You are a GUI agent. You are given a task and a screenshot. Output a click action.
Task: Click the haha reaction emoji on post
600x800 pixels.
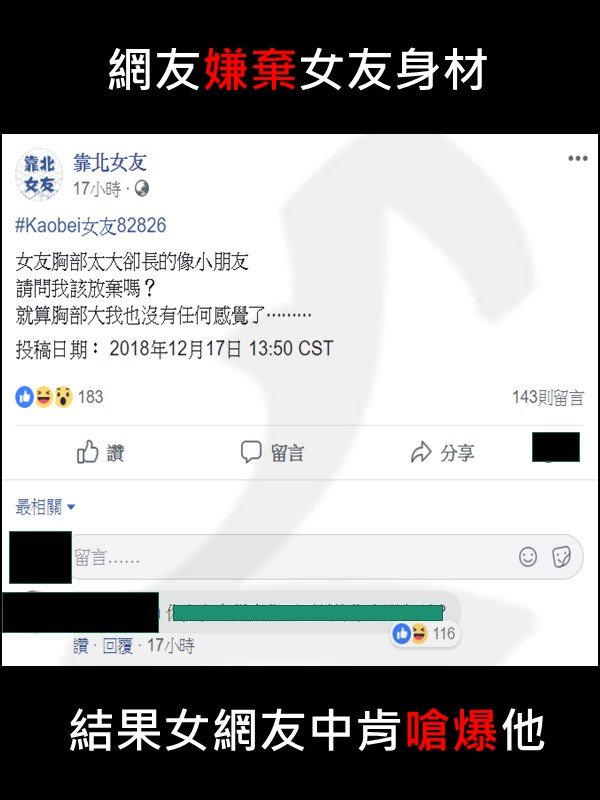(x=44, y=396)
